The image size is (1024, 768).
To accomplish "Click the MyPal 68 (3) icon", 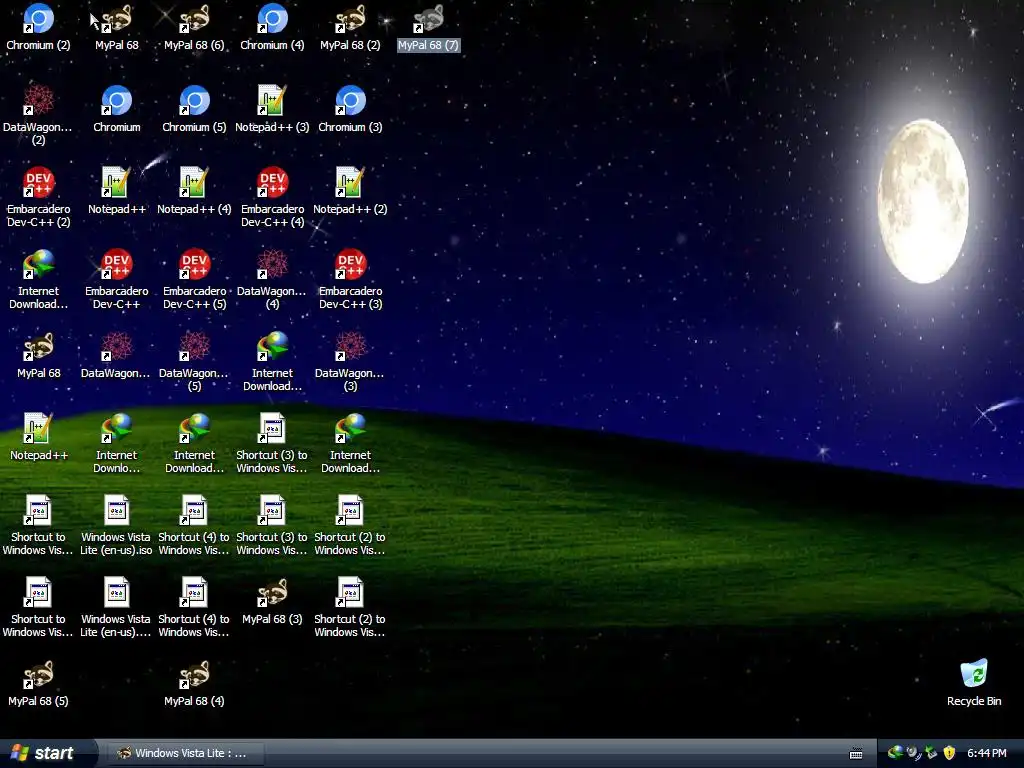I will pyautogui.click(x=272, y=601).
